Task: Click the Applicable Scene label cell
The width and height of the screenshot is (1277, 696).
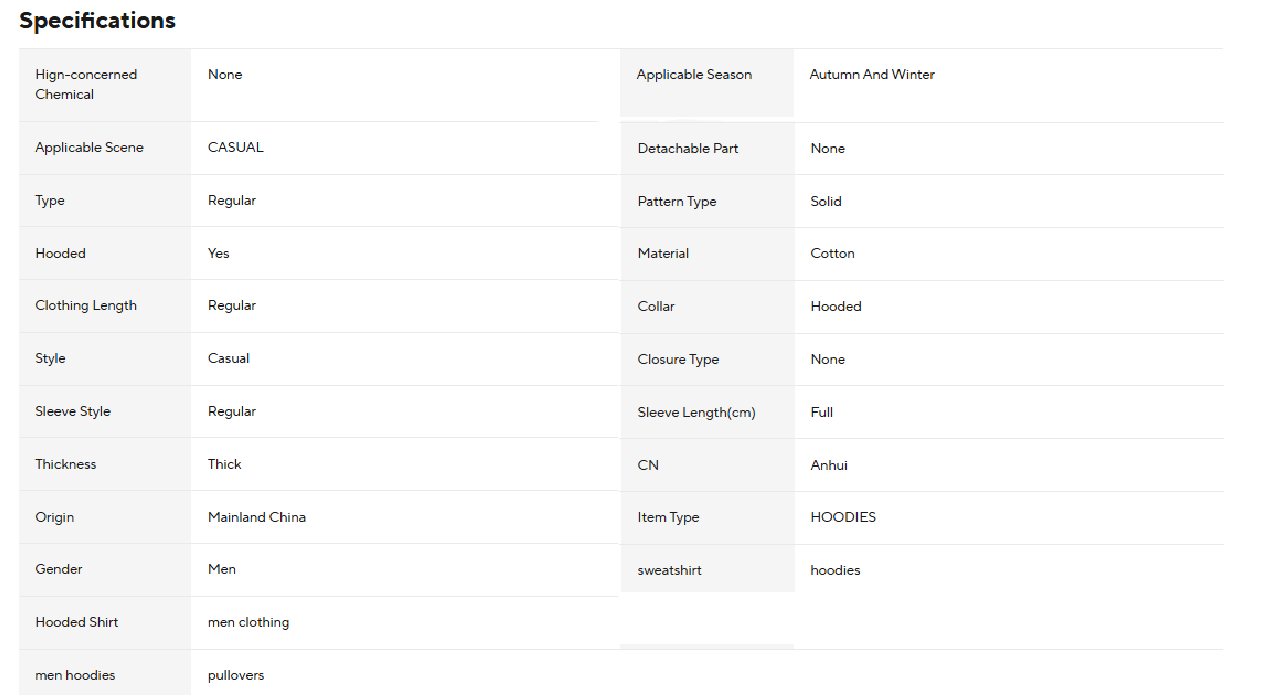Action: click(x=90, y=148)
